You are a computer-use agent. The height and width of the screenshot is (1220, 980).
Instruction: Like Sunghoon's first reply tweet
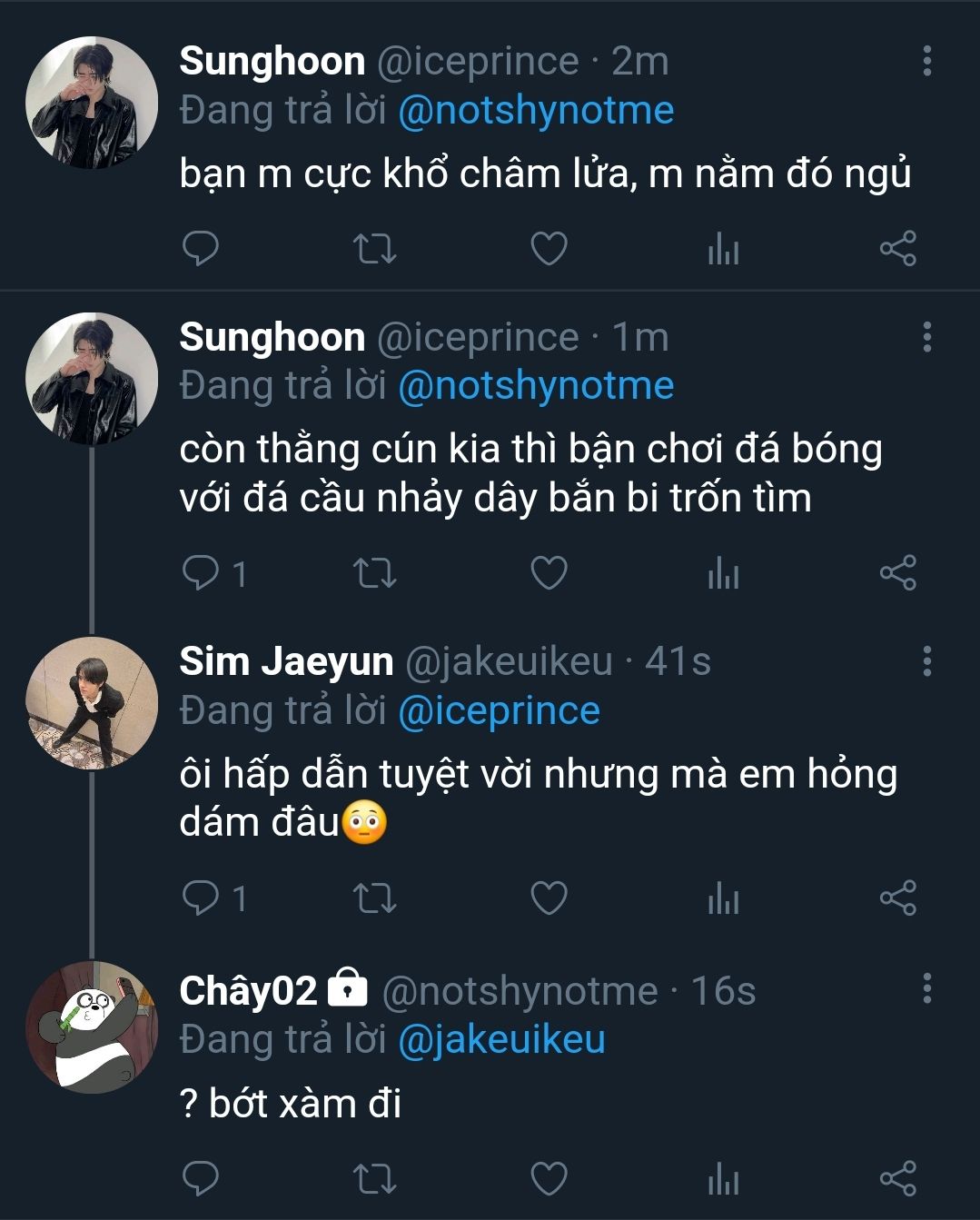(x=549, y=249)
